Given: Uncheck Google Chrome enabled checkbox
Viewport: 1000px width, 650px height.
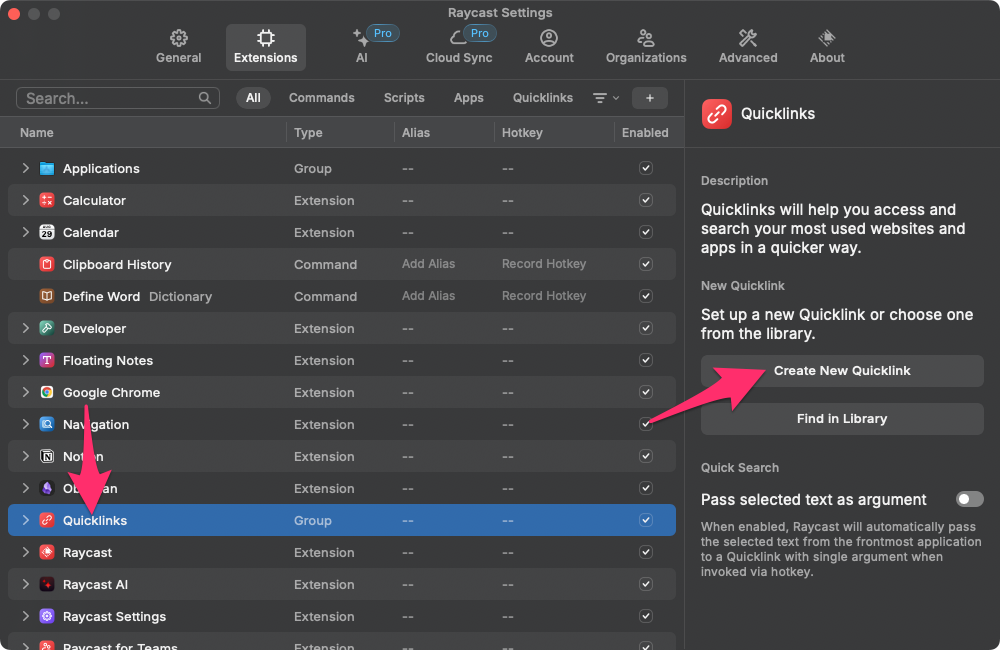Looking at the screenshot, I should [645, 392].
